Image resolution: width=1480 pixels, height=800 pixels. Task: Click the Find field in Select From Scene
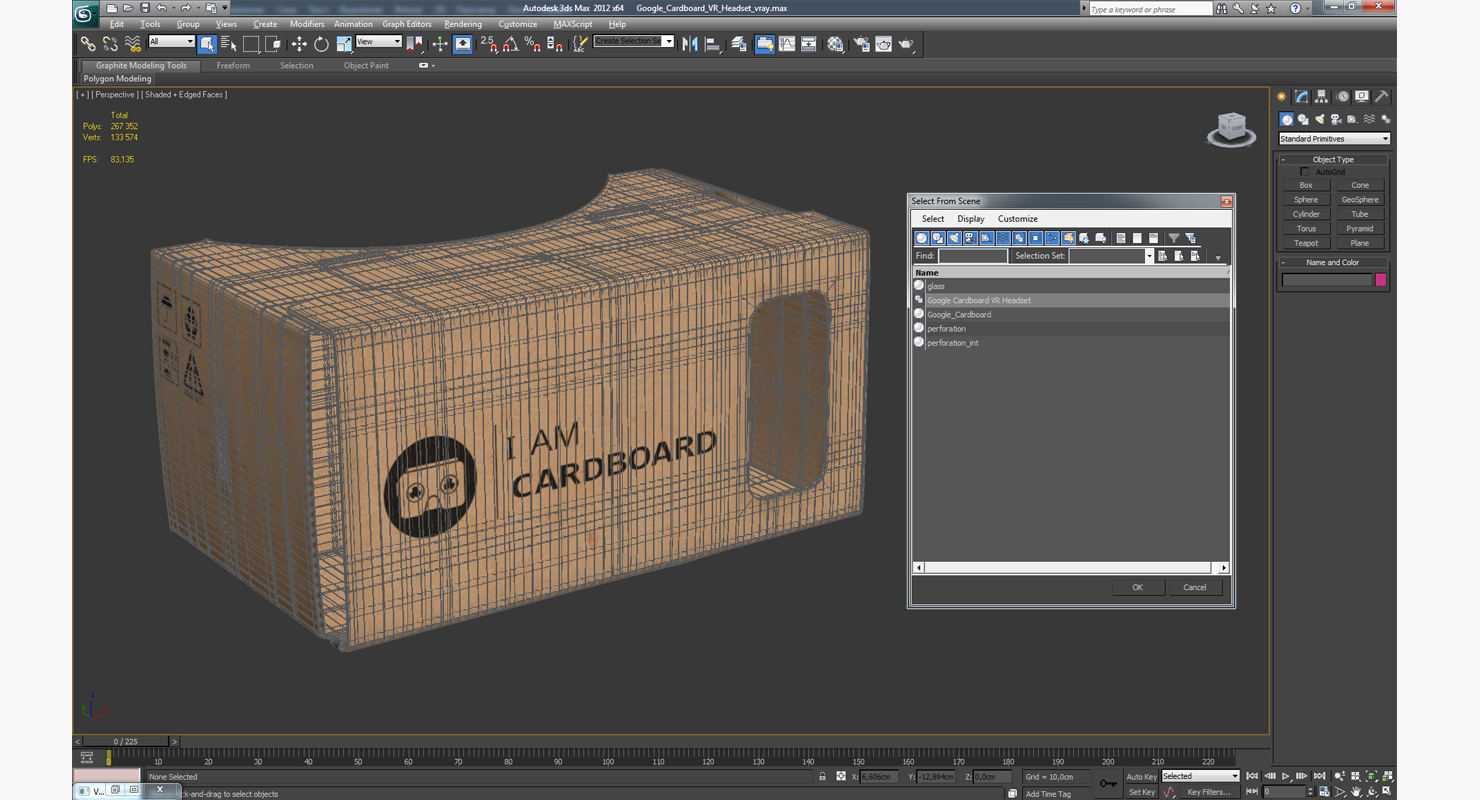(972, 256)
